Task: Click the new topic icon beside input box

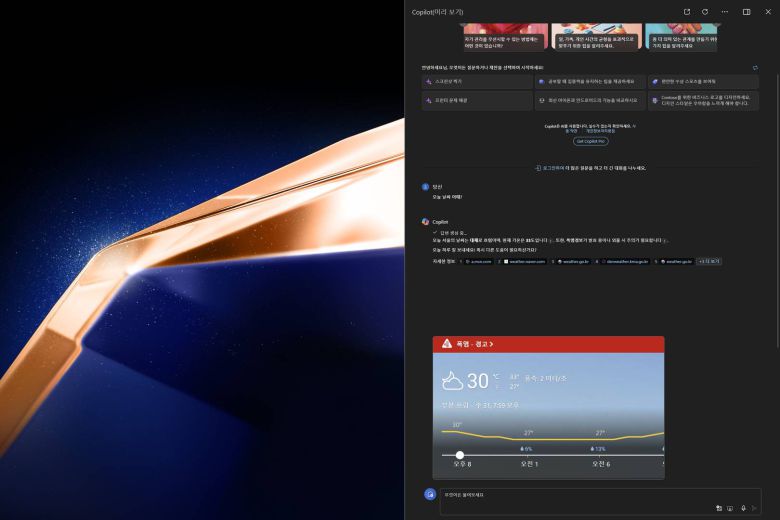Action: pyautogui.click(x=430, y=494)
